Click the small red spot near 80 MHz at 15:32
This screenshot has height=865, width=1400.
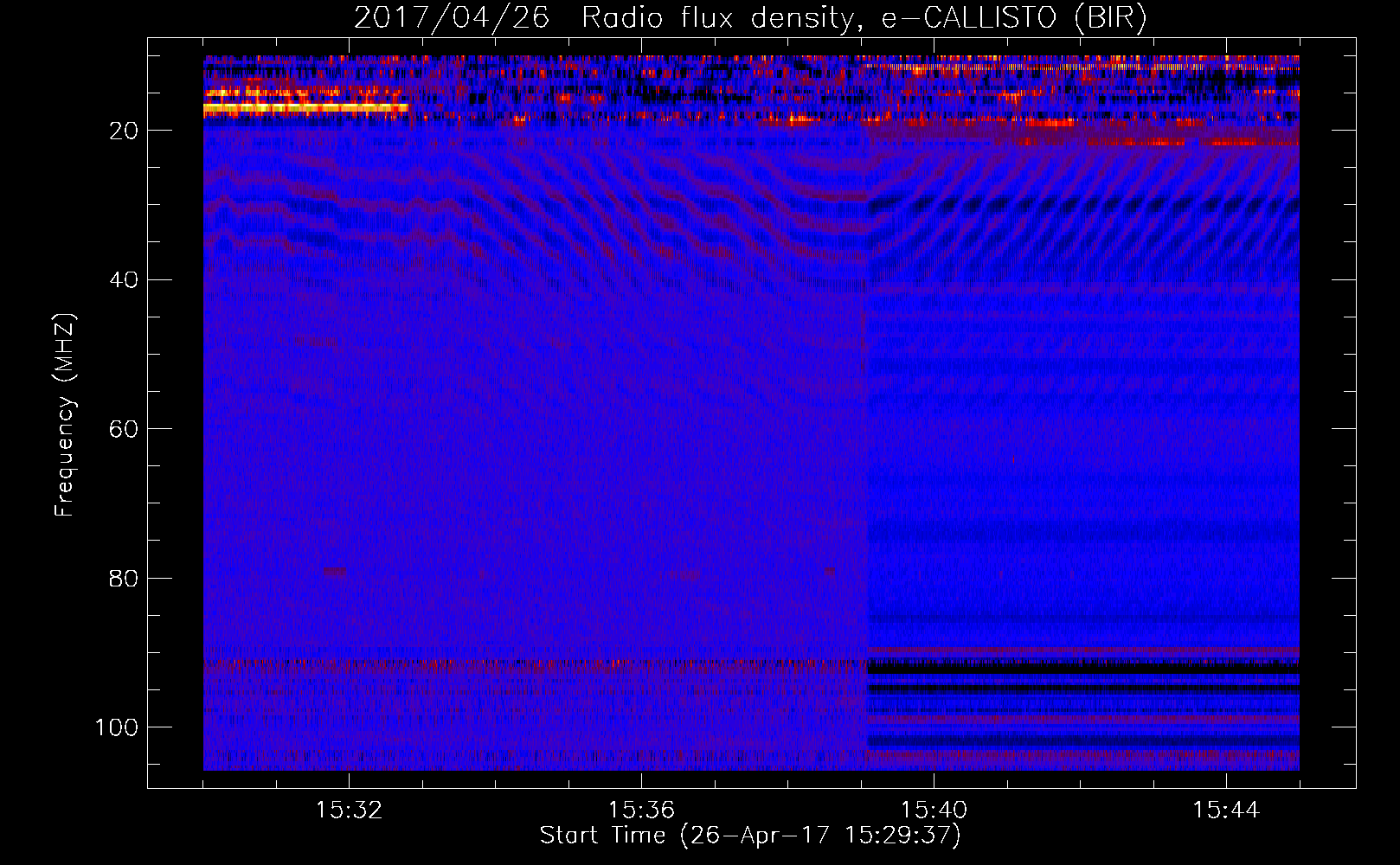pos(334,571)
